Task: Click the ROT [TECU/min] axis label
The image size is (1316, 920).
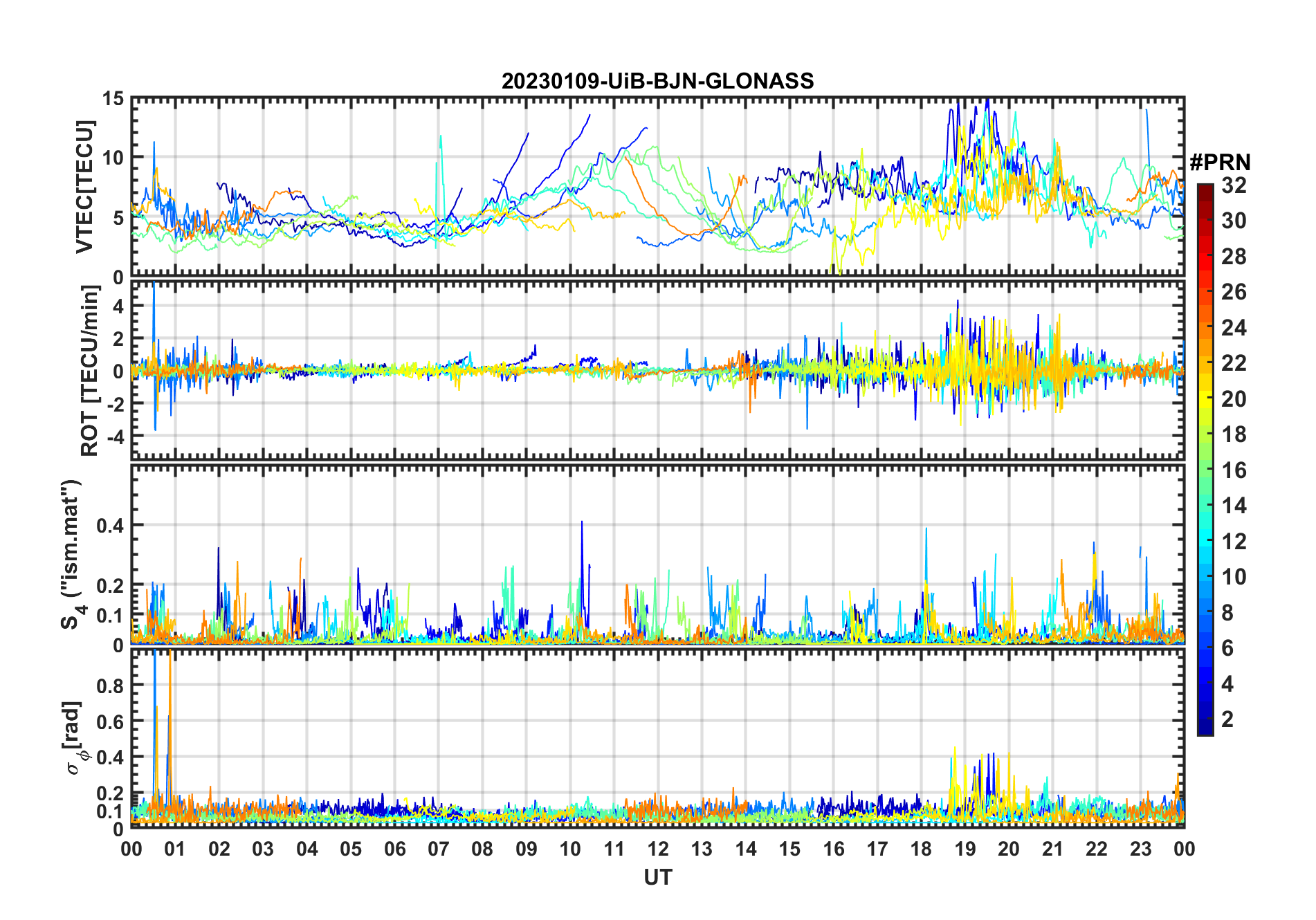Action: click(x=90, y=371)
